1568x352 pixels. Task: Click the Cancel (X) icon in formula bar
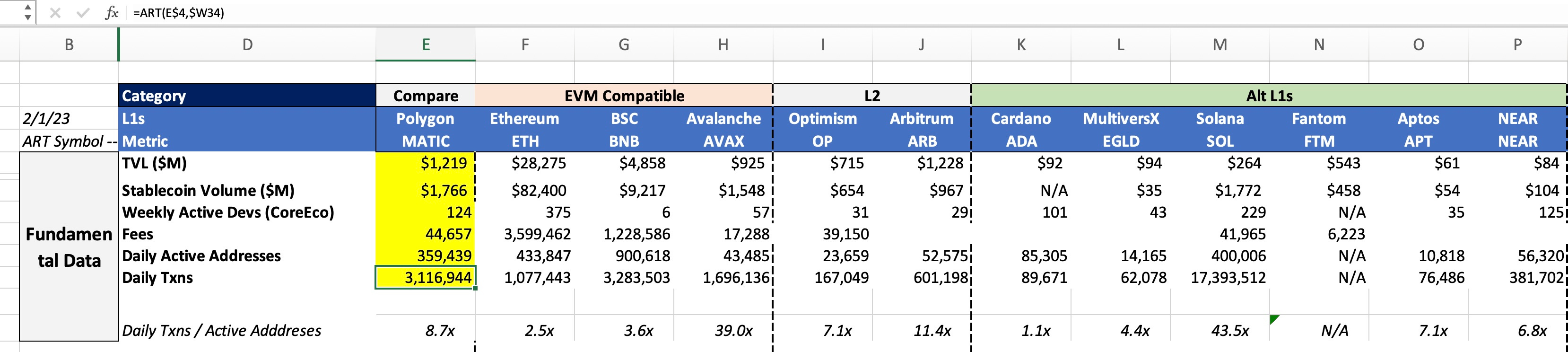pyautogui.click(x=55, y=13)
